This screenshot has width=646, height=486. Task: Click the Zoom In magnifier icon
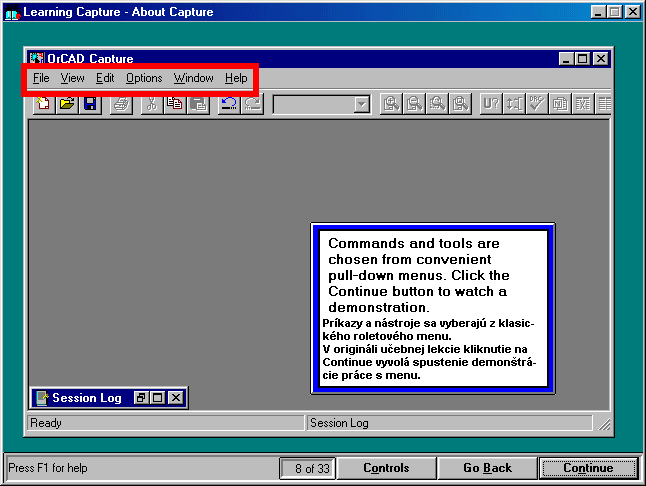tap(391, 104)
